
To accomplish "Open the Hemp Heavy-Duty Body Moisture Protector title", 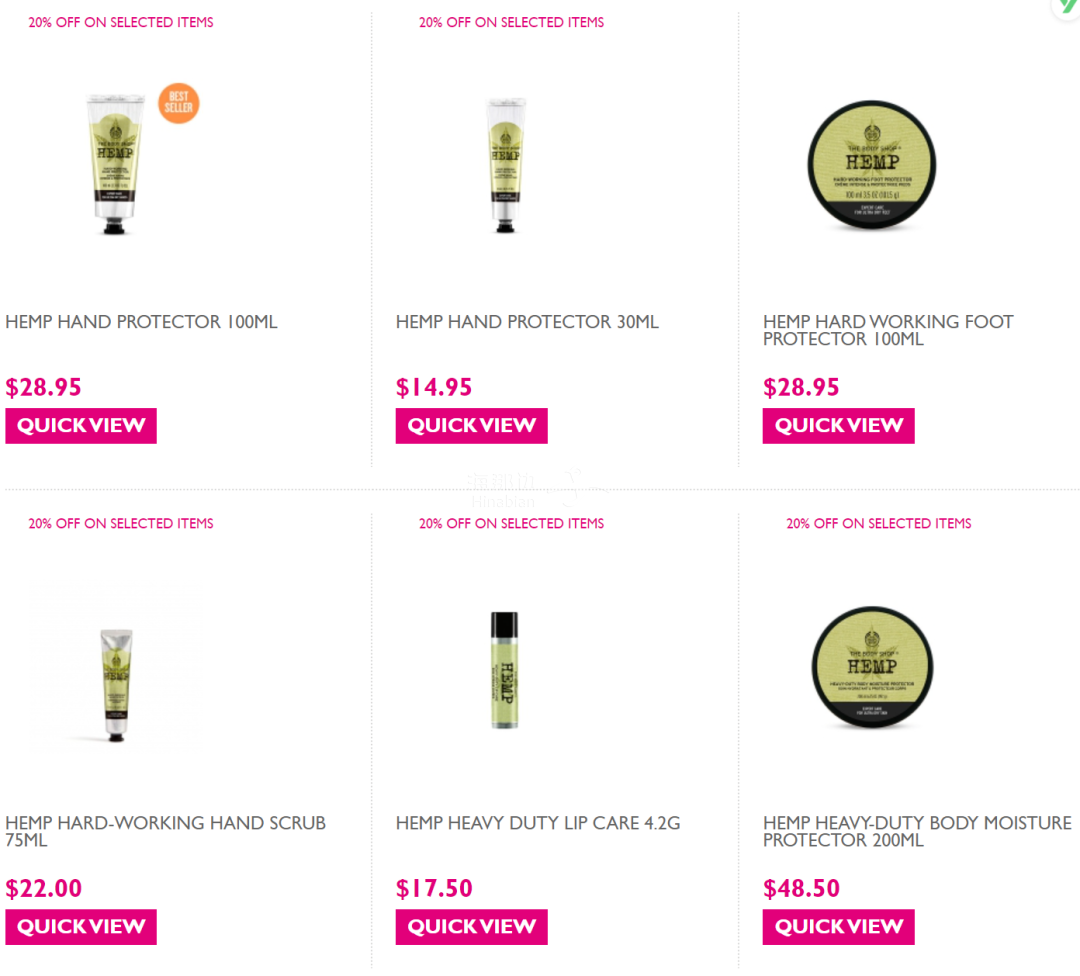I will point(917,831).
